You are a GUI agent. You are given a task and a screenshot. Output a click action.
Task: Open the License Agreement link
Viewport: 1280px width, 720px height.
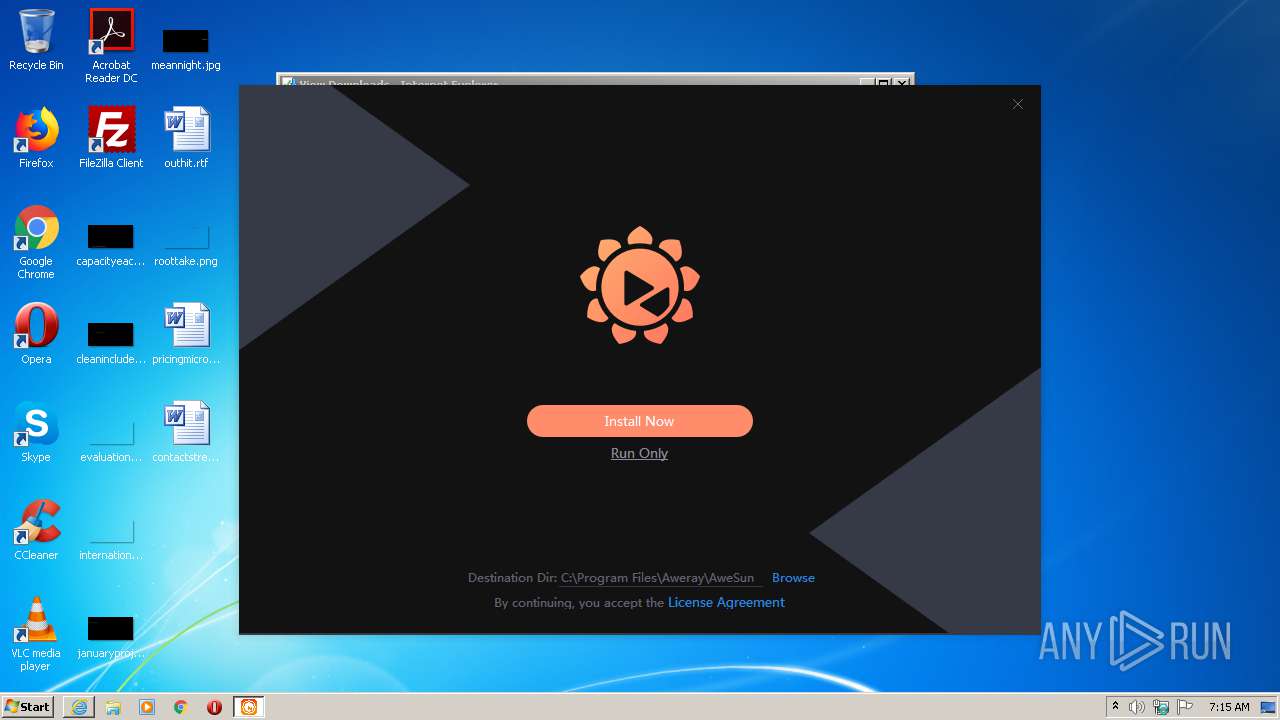726,602
